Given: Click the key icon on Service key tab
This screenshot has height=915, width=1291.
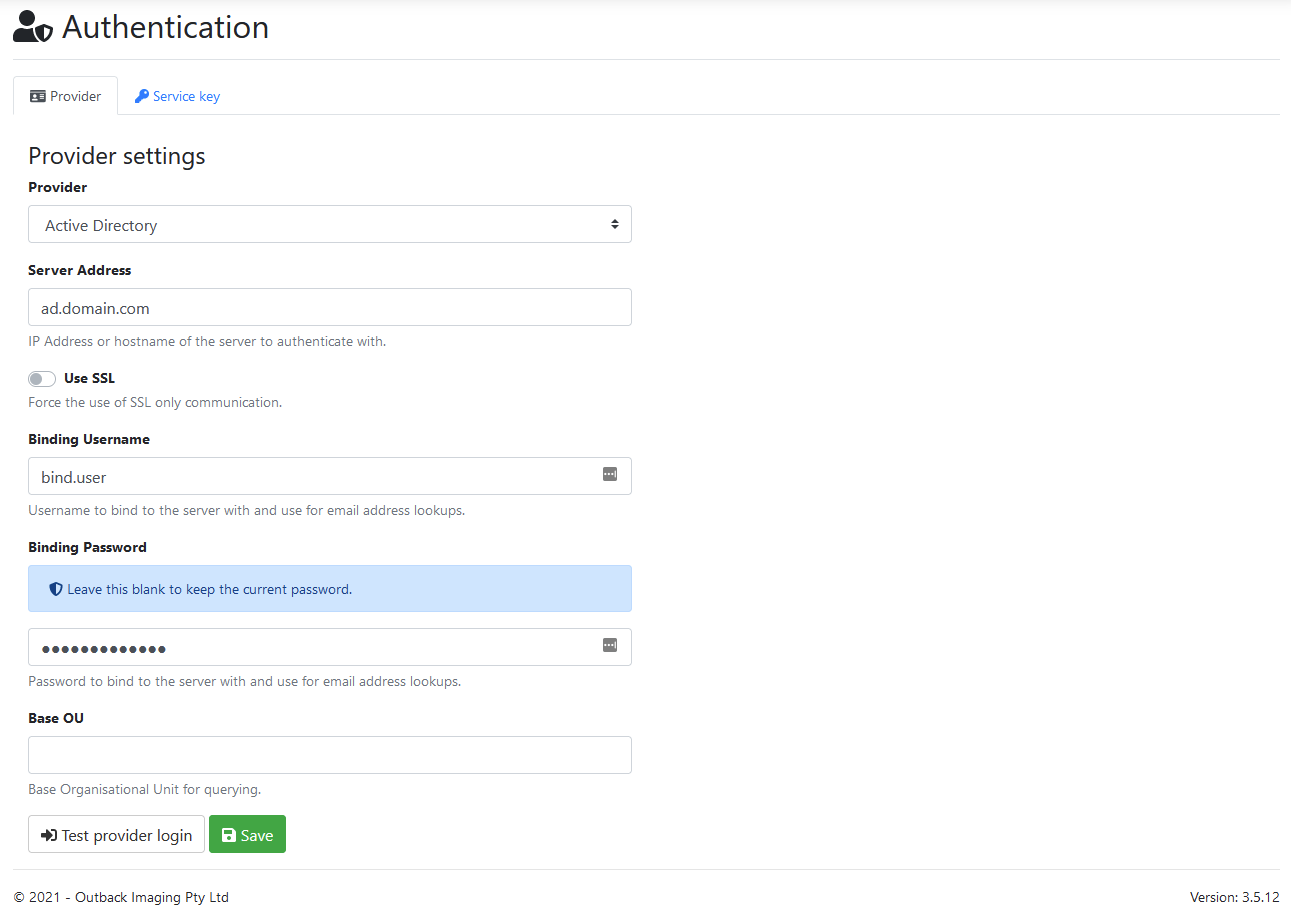Looking at the screenshot, I should 142,97.
